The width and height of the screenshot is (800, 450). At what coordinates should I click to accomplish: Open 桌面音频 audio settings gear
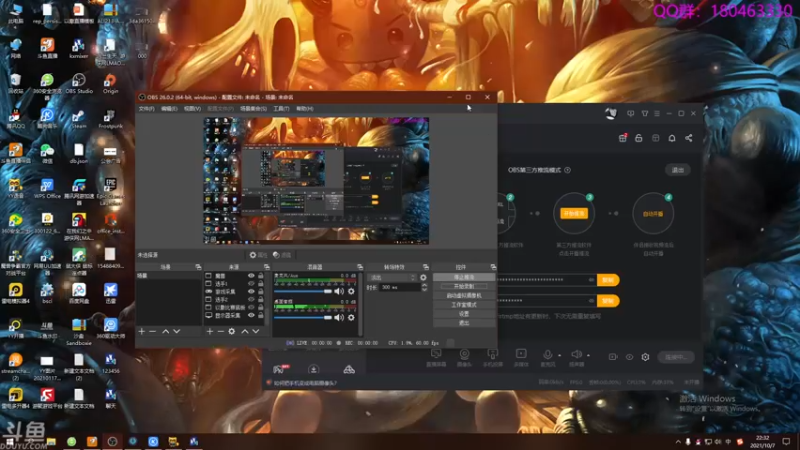click(351, 317)
